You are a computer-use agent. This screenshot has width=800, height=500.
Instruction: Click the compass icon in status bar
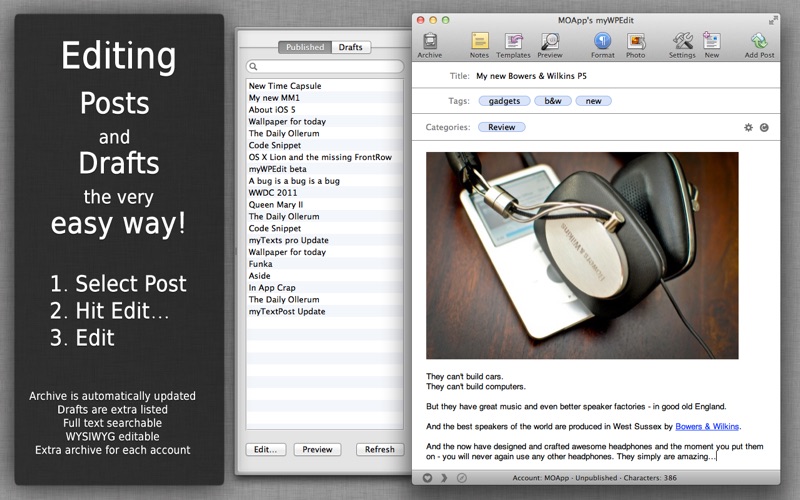click(461, 478)
